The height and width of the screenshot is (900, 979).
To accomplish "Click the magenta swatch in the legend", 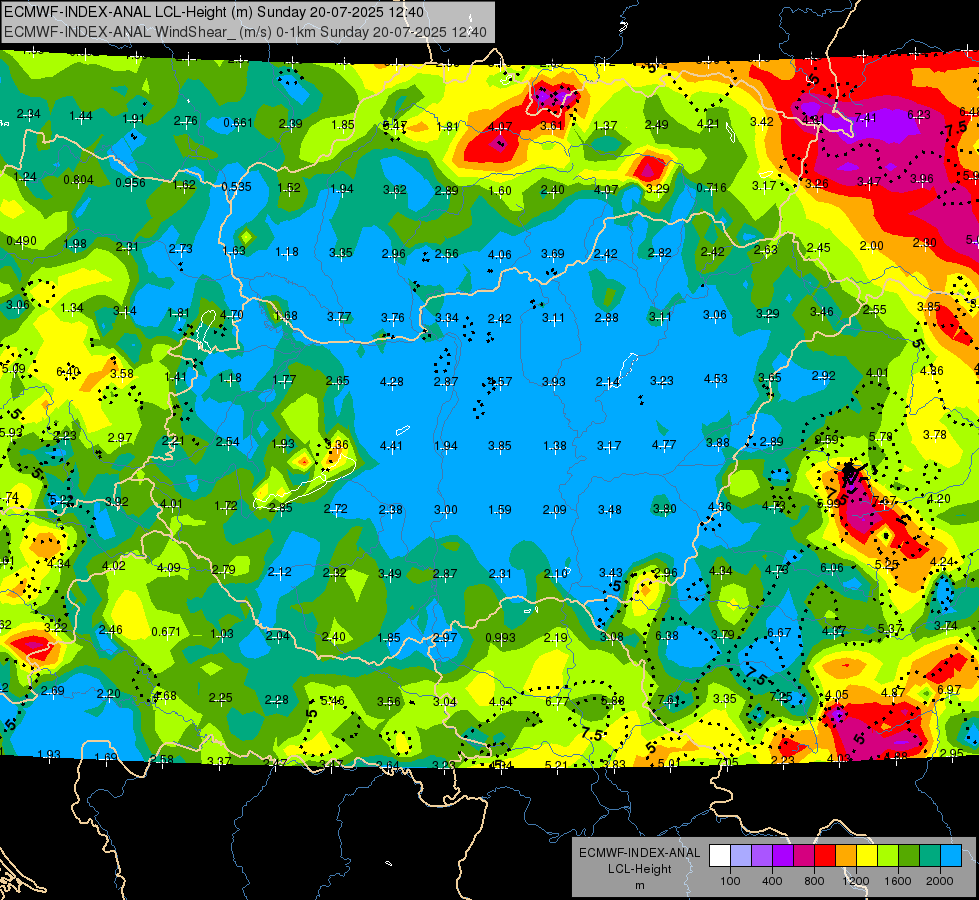I will coord(804,856).
